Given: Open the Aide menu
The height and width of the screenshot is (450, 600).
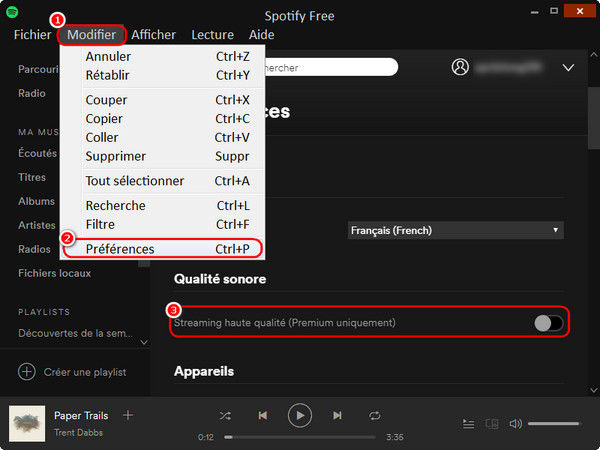Looking at the screenshot, I should click(x=261, y=35).
